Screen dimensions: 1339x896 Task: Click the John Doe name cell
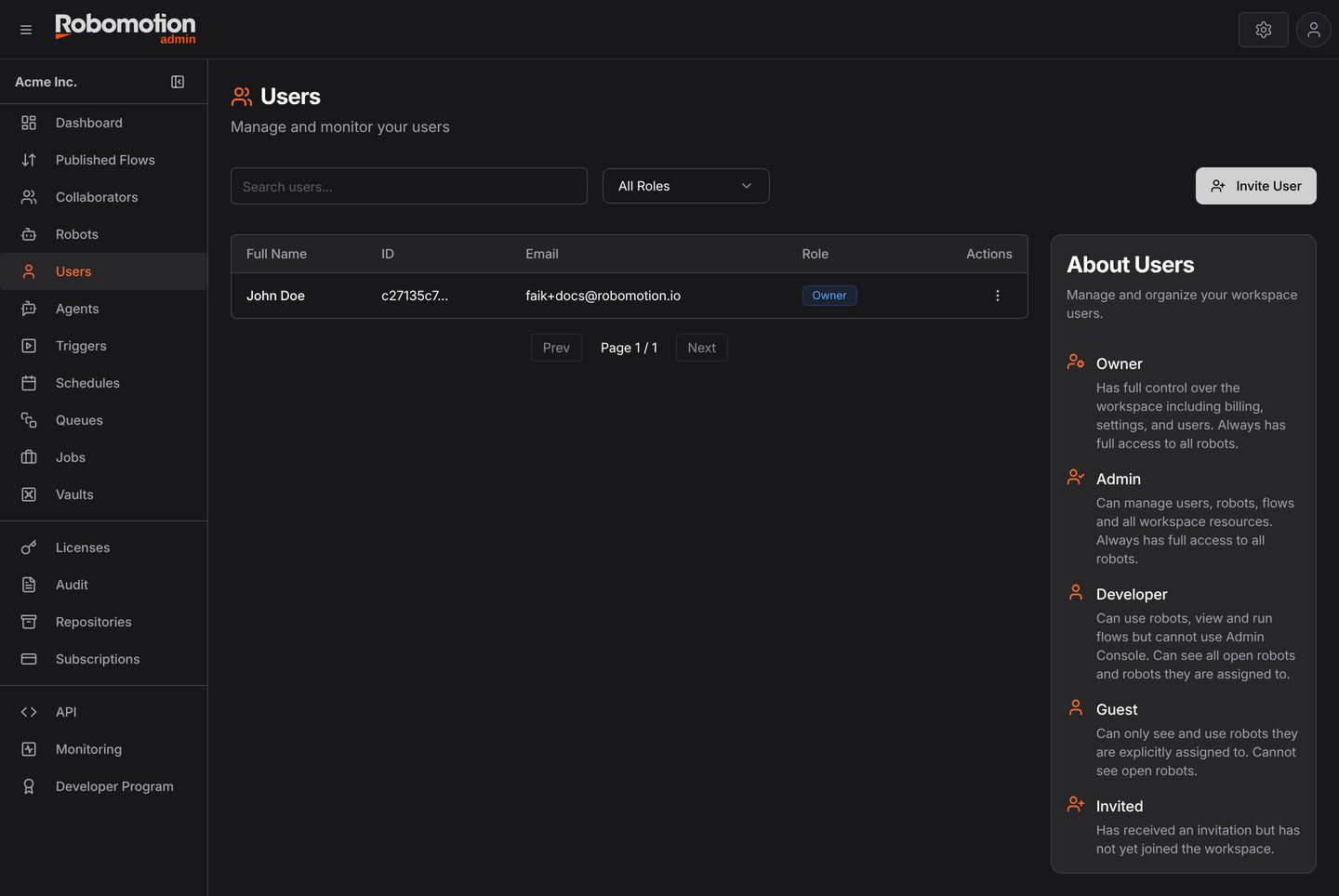click(x=275, y=296)
